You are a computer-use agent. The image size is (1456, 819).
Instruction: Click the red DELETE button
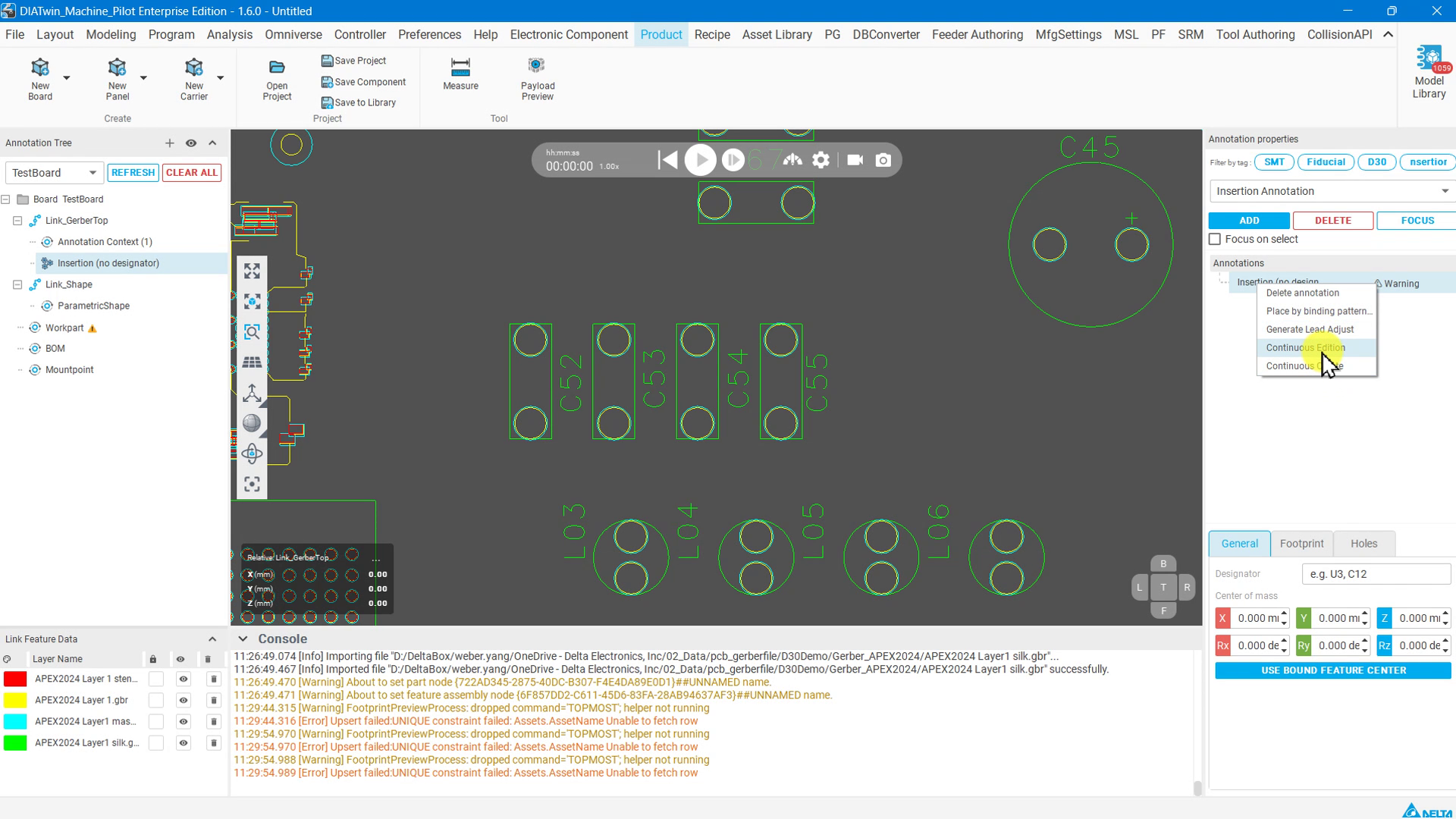pos(1333,221)
